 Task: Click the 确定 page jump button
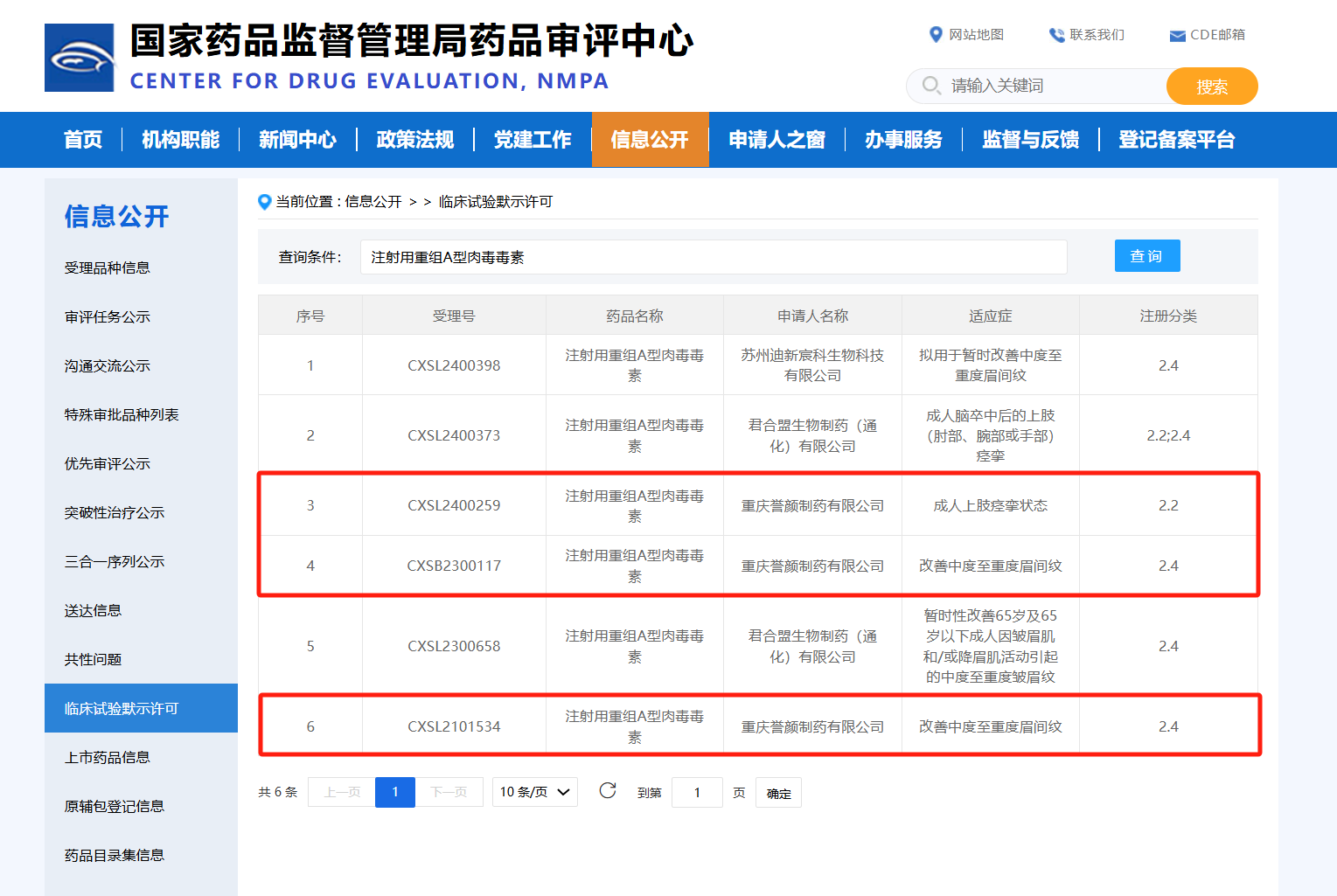[778, 793]
